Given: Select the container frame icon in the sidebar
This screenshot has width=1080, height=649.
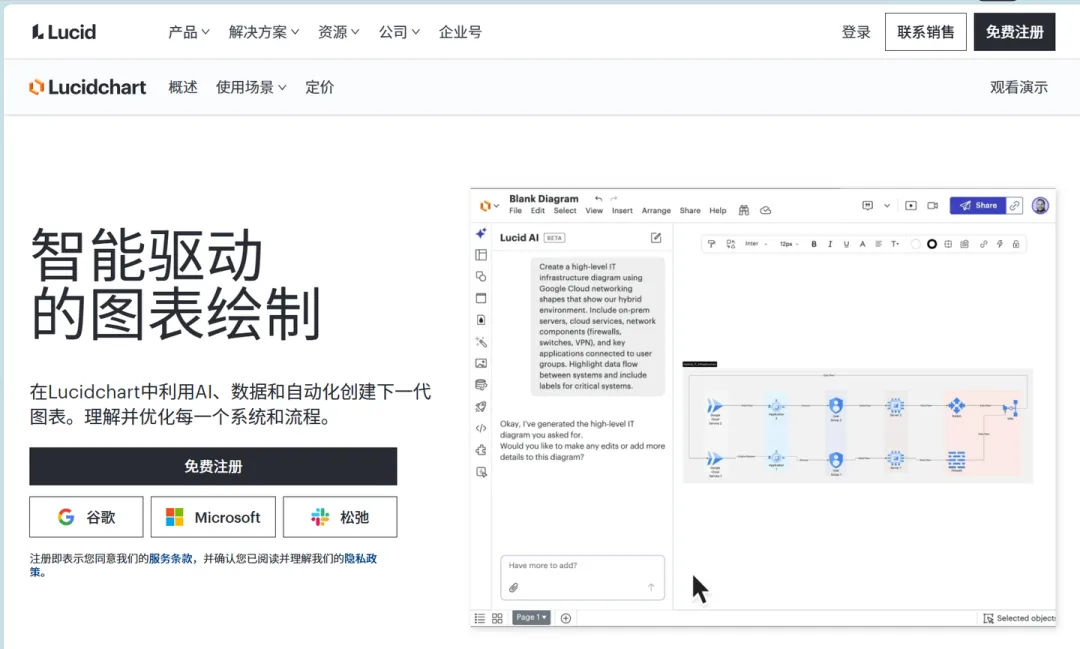Looking at the screenshot, I should click(481, 298).
